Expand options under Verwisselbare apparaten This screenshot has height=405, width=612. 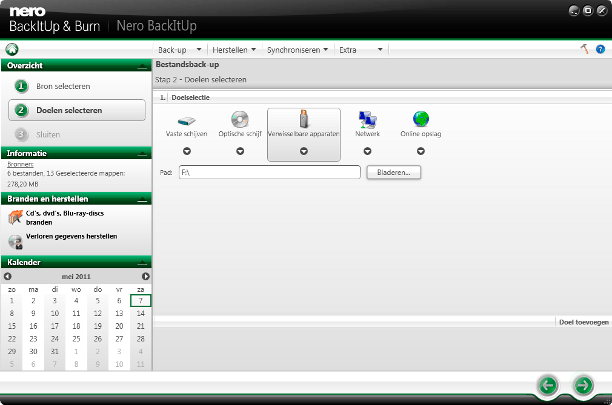[304, 151]
